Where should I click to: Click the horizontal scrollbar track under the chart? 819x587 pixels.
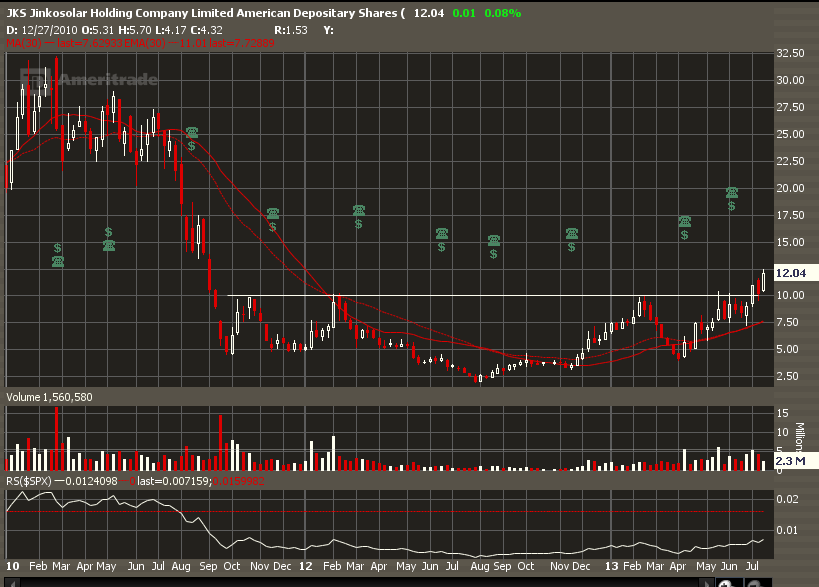(360, 583)
